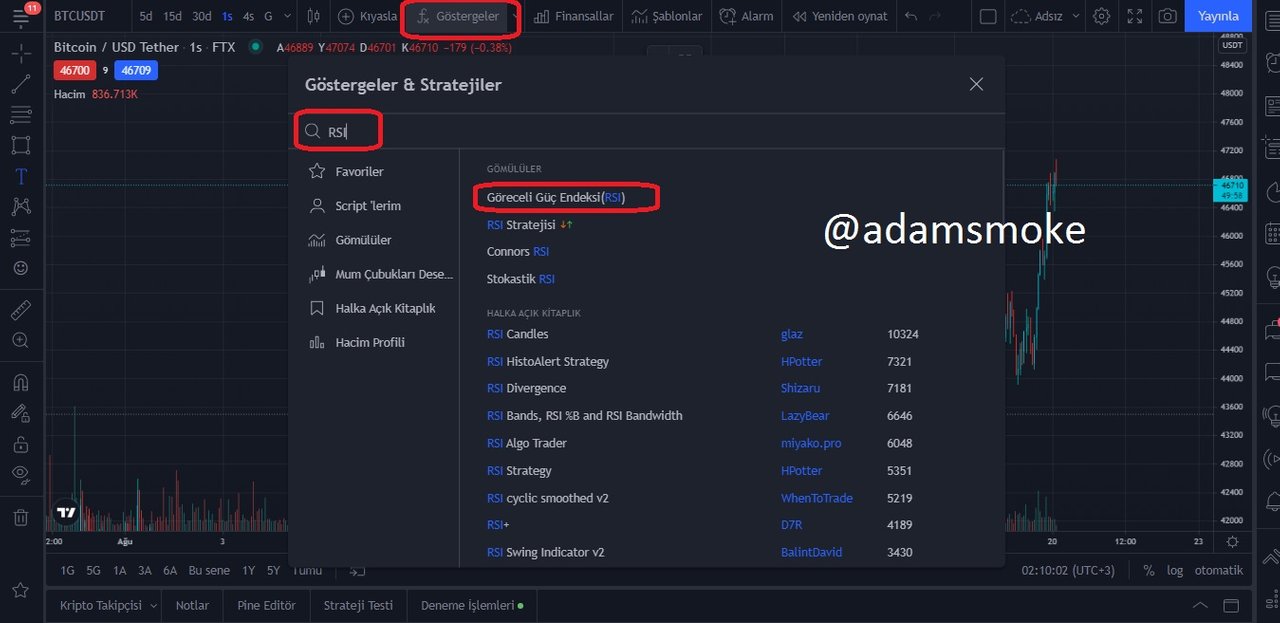The height and width of the screenshot is (623, 1280).
Task: Toggle percent scale mode
Action: pyautogui.click(x=1149, y=570)
